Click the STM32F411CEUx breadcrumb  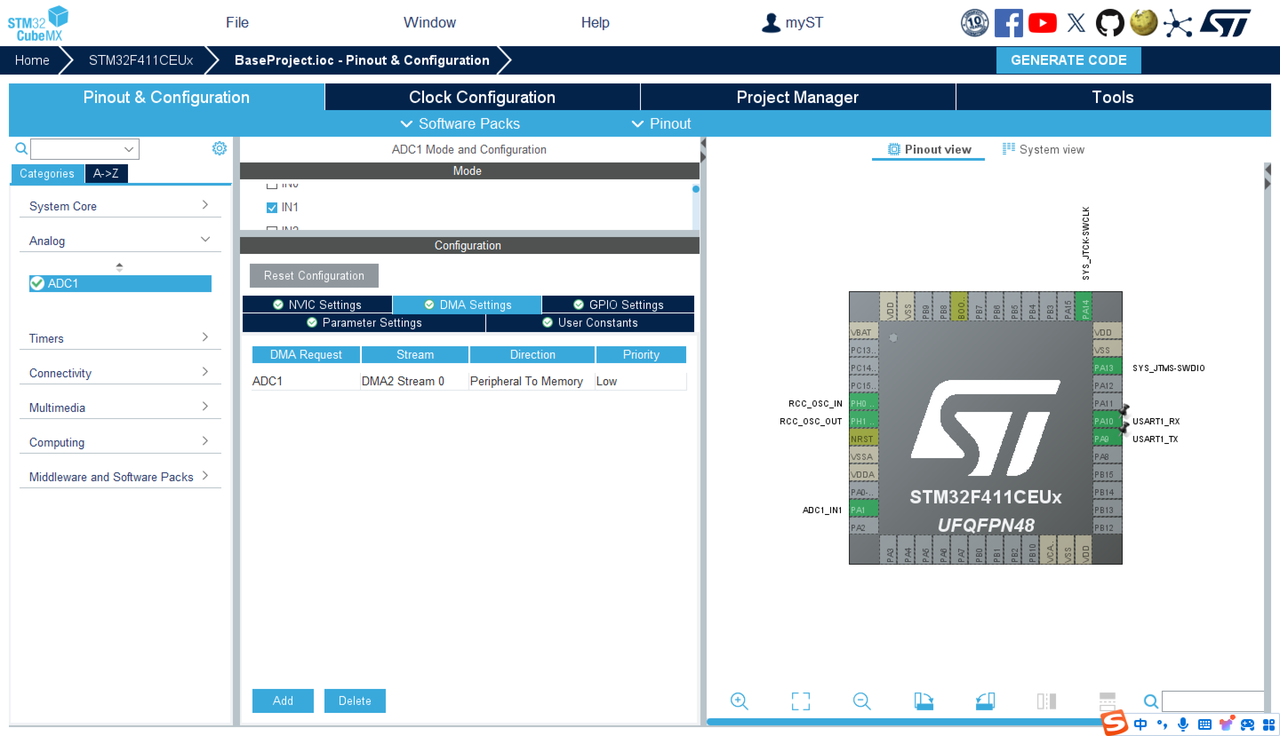tap(141, 60)
